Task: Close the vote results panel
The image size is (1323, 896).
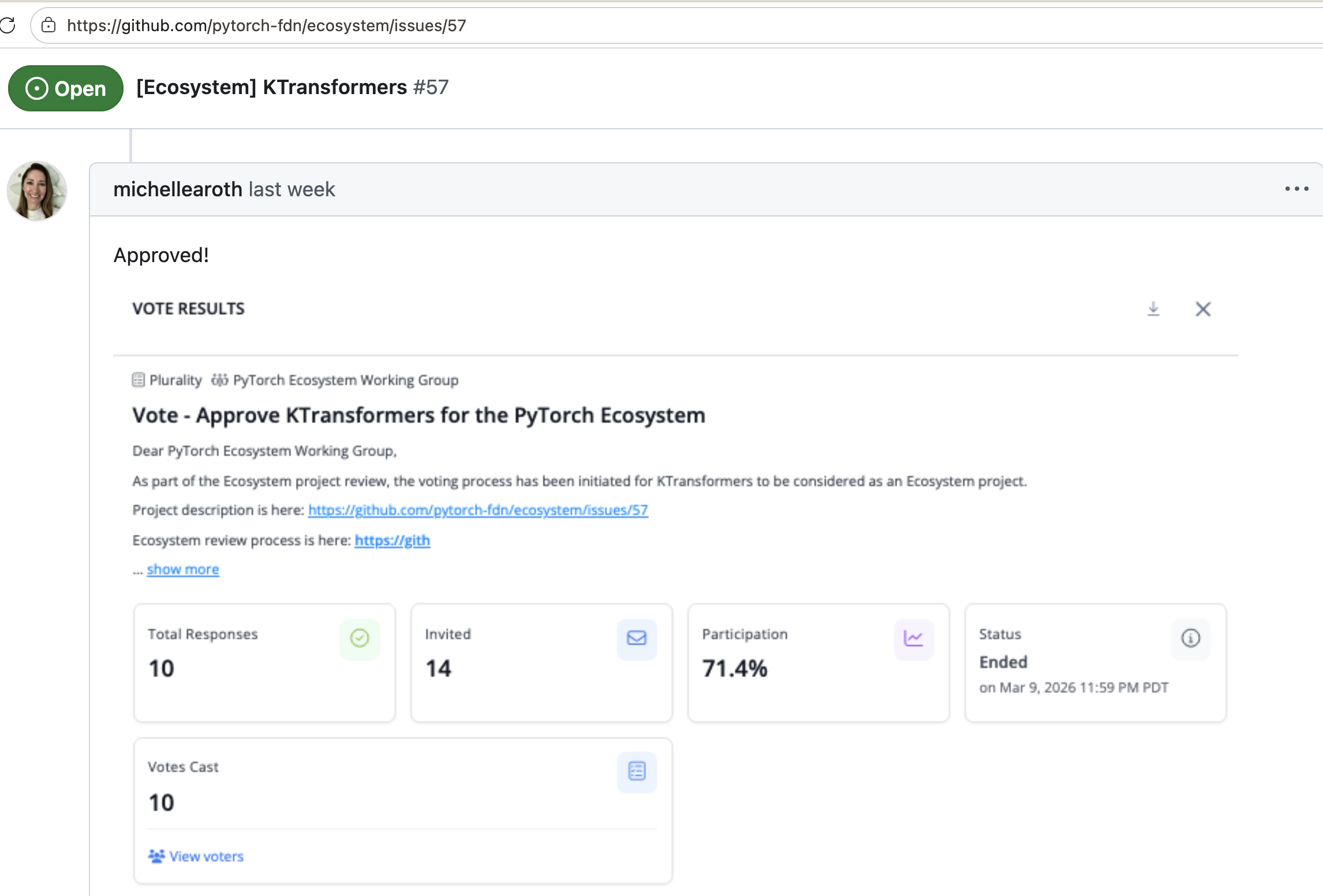Action: click(1203, 309)
